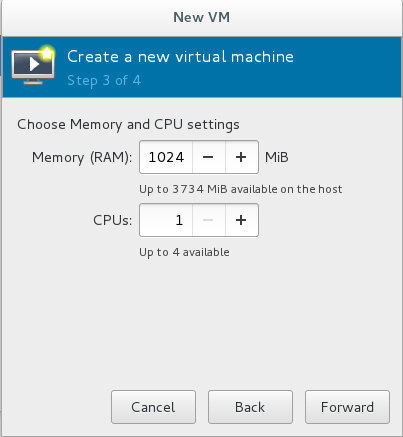Increase Memory (RAM) with the plus button
The height and width of the screenshot is (437, 403).
click(x=242, y=157)
